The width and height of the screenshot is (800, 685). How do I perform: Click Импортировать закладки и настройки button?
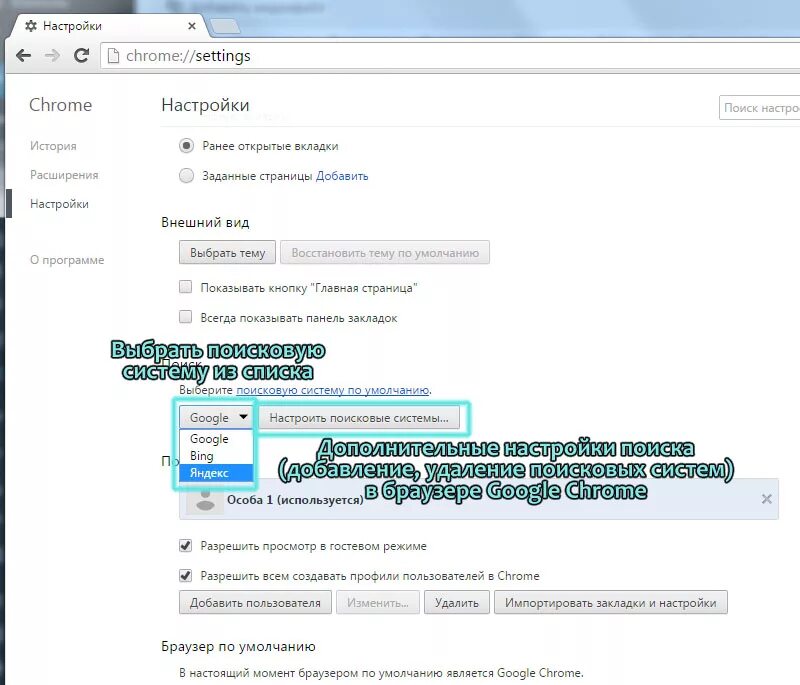(611, 602)
